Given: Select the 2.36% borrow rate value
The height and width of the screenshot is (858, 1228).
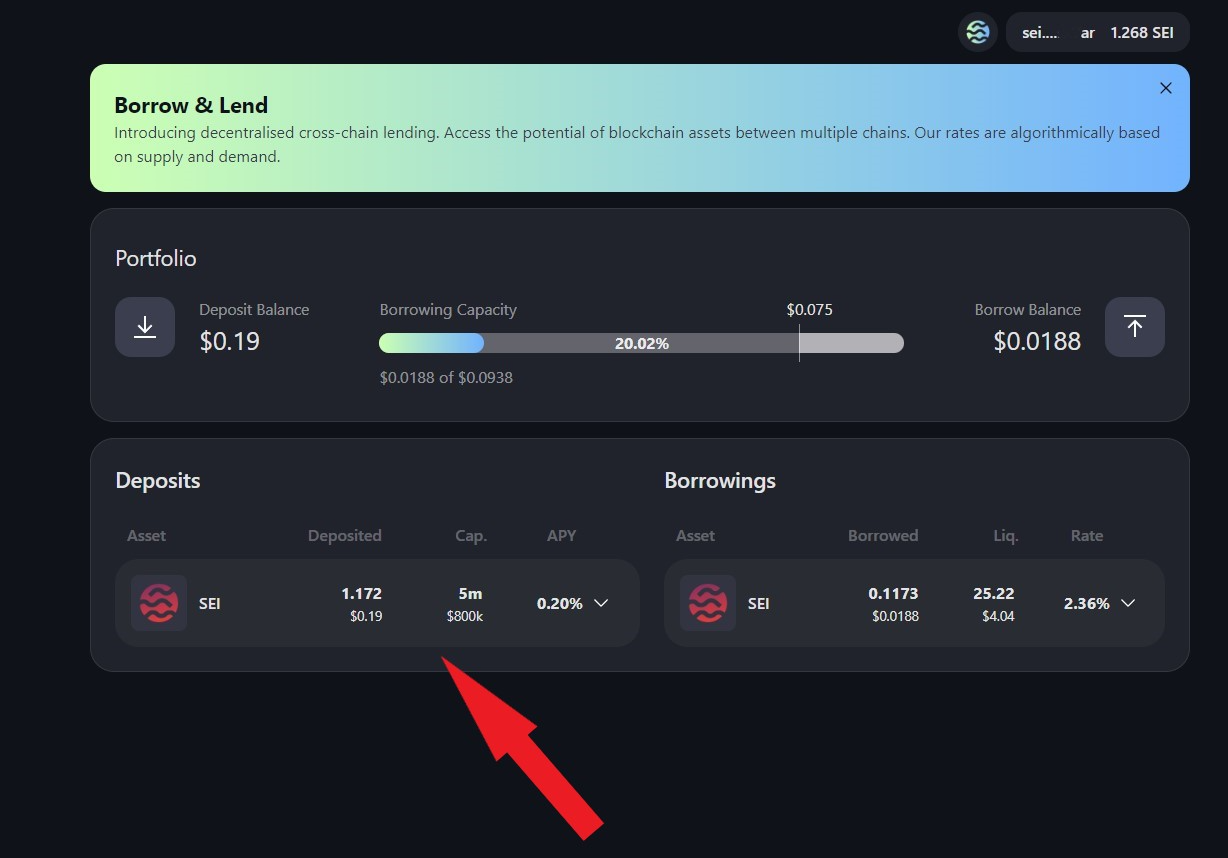Looking at the screenshot, I should [1086, 604].
